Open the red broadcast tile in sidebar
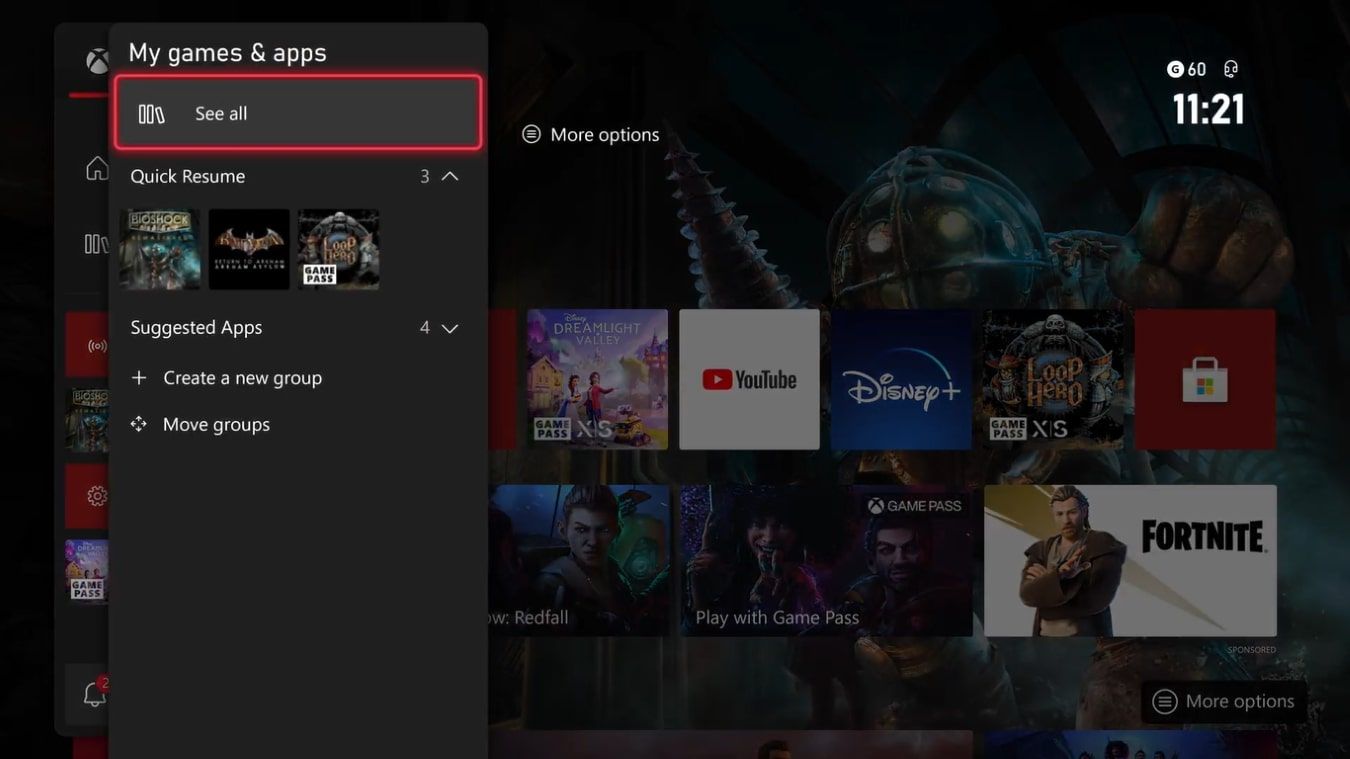Screen dimensions: 1350x759 tap(88, 346)
